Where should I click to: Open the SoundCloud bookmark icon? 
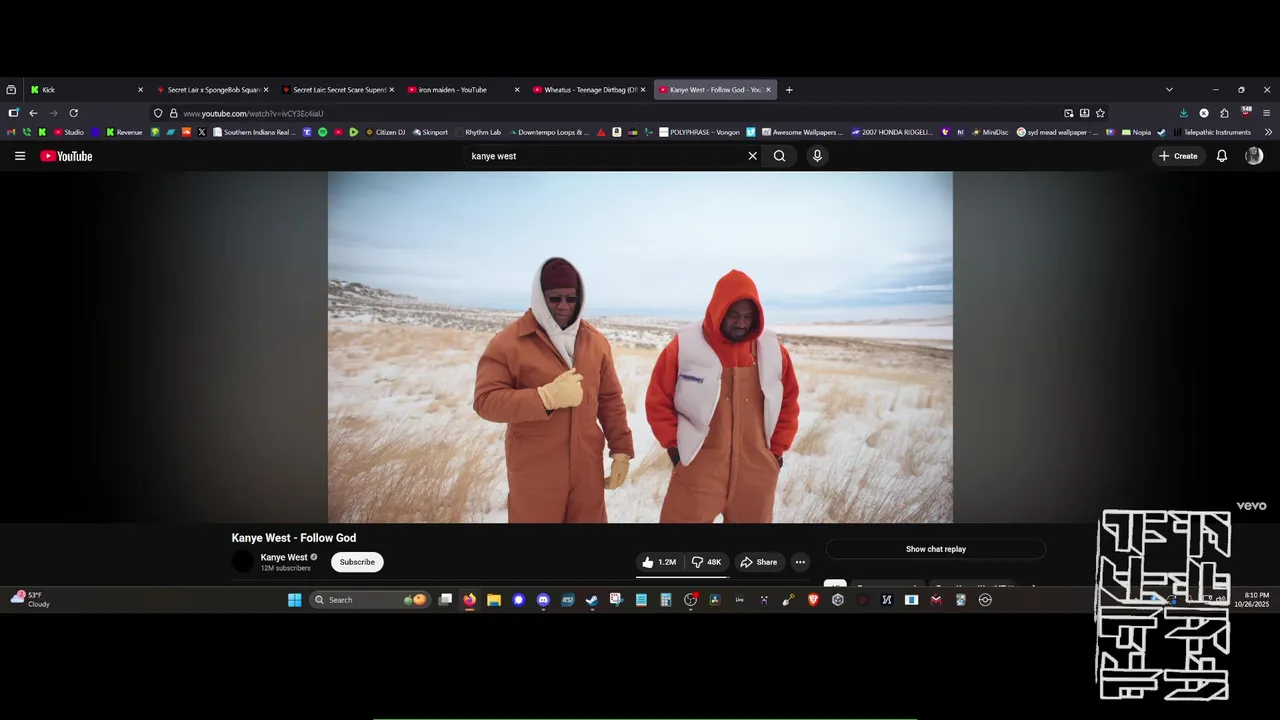pyautogui.click(x=186, y=132)
